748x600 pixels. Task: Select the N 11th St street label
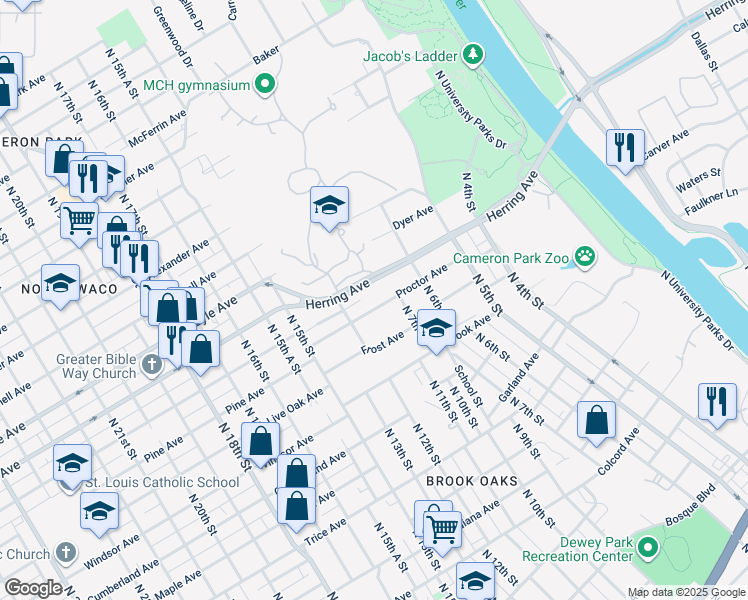click(443, 401)
